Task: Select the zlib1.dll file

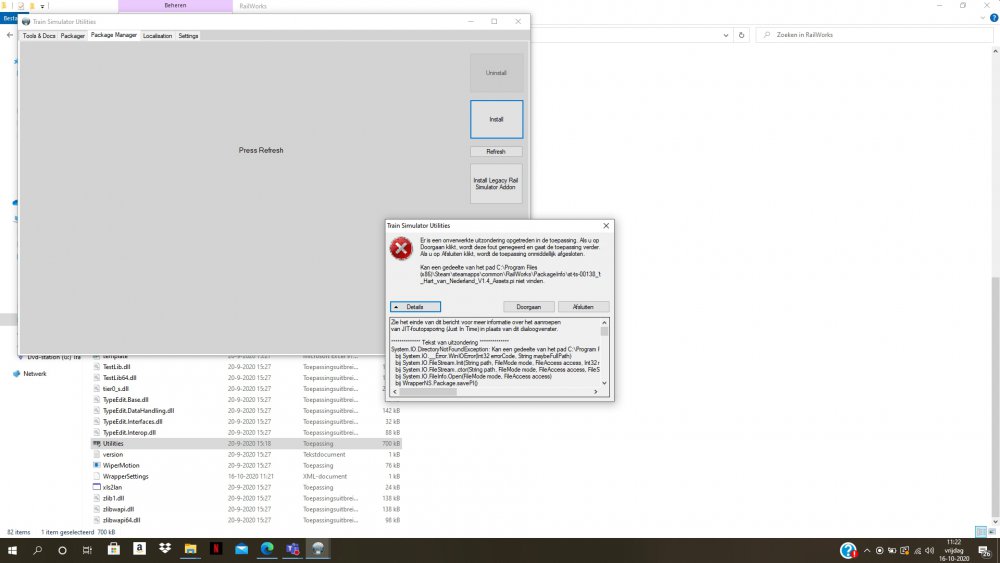Action: (x=114, y=498)
